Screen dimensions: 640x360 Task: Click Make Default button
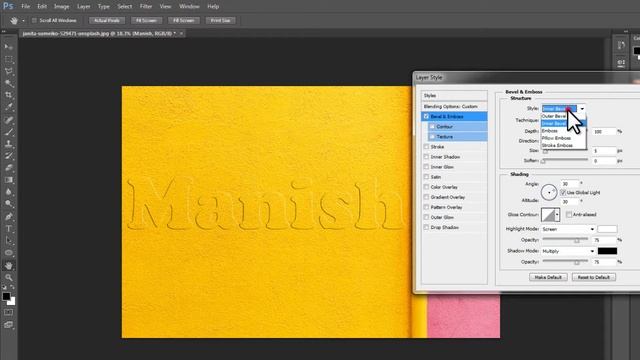(x=548, y=277)
